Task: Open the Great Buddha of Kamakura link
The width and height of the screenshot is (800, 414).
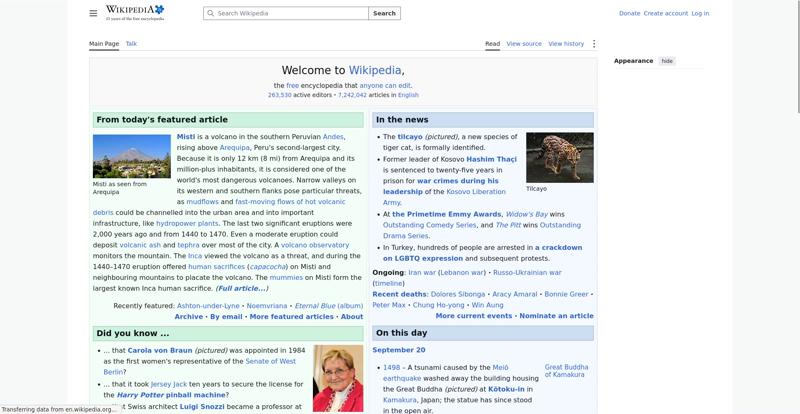Action: click(566, 371)
